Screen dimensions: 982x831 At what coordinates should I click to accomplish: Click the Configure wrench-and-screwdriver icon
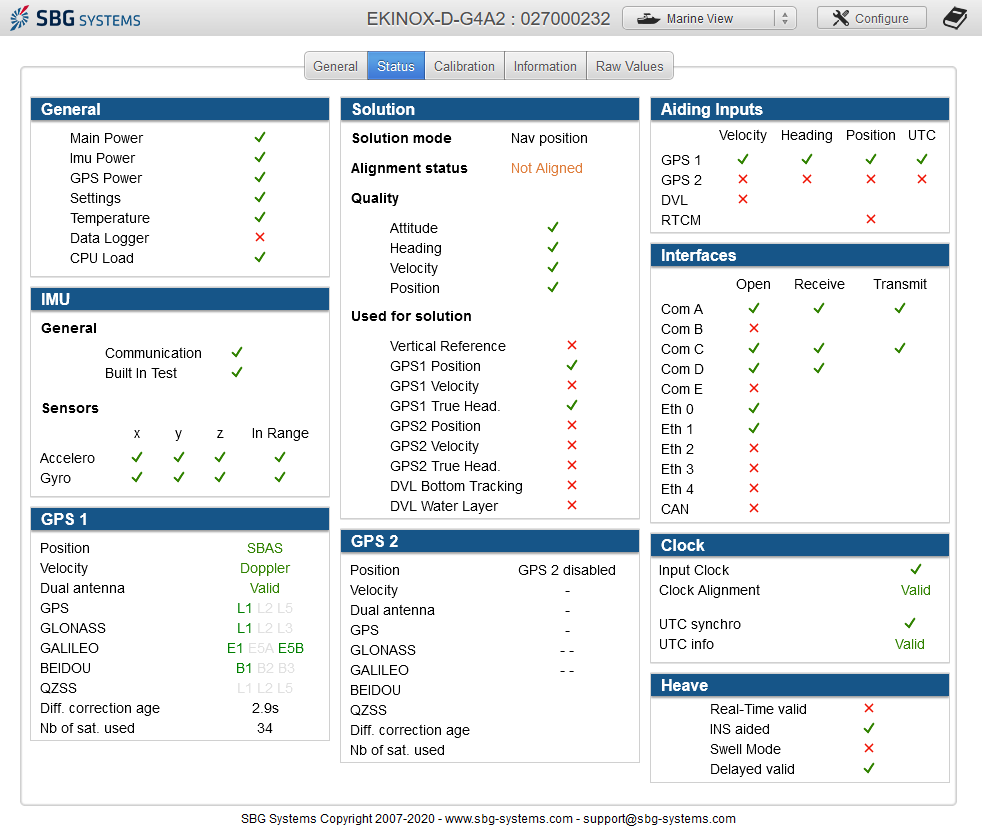point(840,18)
